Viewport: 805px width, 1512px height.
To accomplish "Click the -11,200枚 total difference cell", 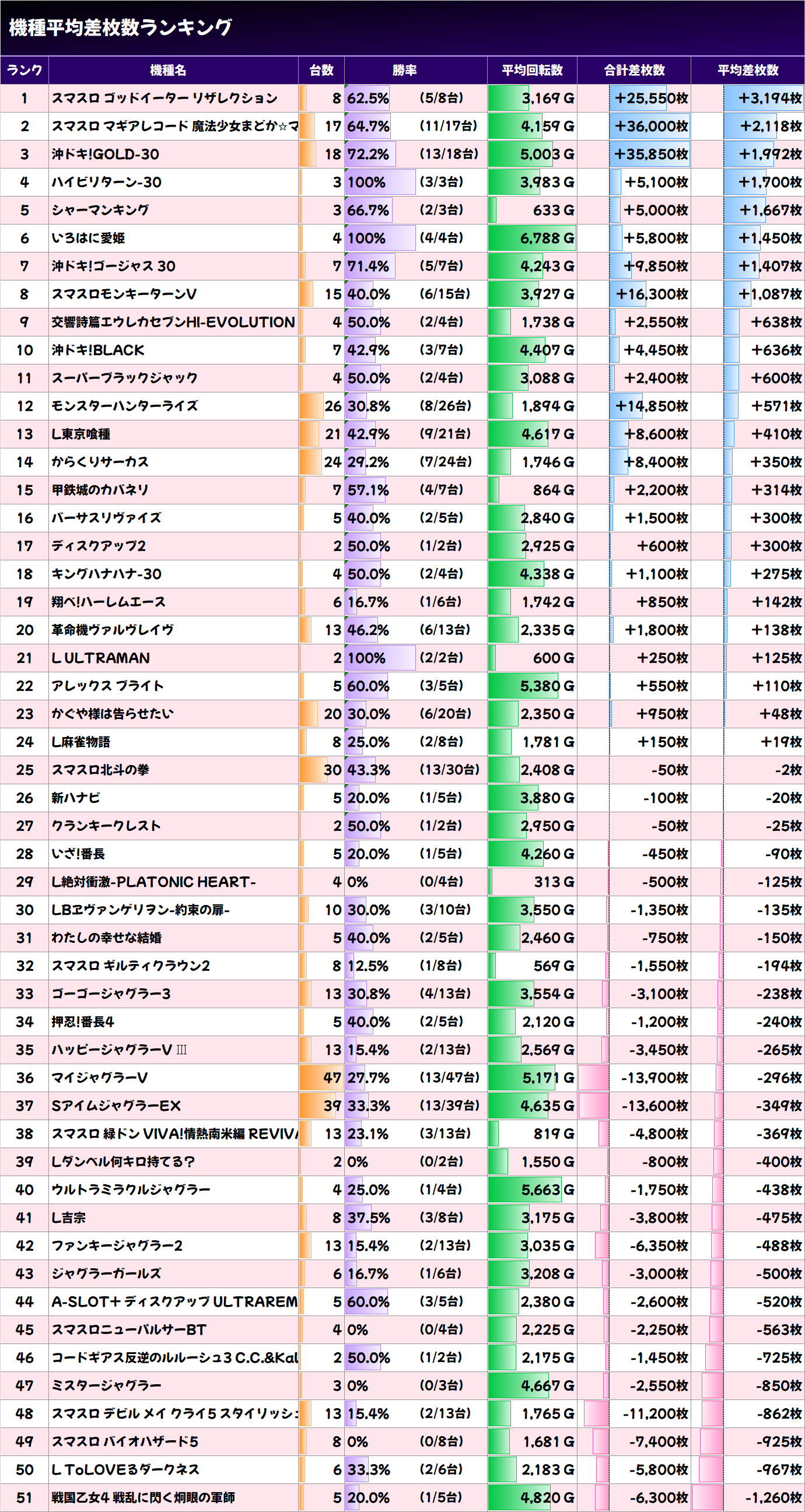I will coord(634,1413).
